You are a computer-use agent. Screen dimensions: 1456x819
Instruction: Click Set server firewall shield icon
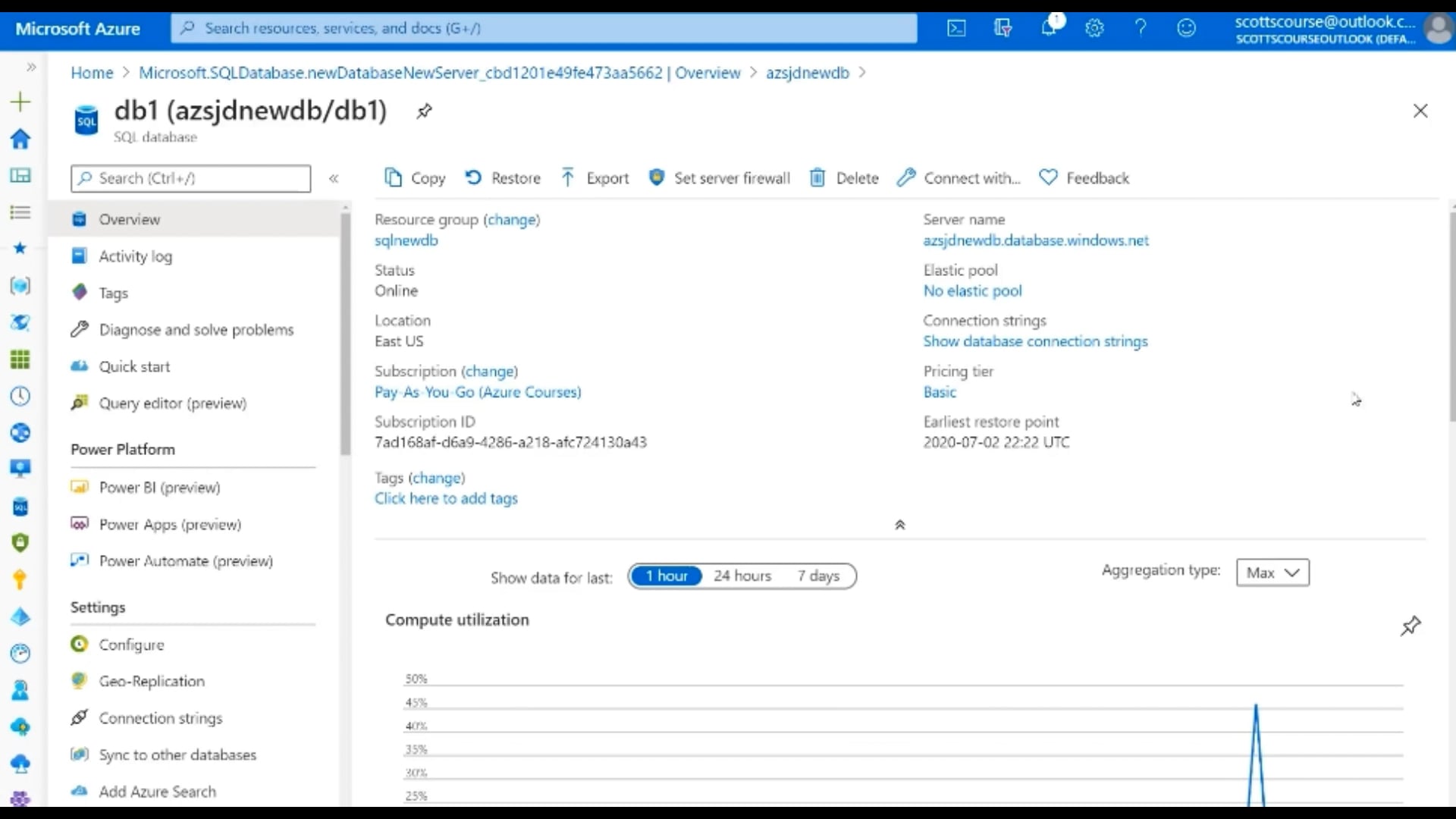click(x=657, y=177)
